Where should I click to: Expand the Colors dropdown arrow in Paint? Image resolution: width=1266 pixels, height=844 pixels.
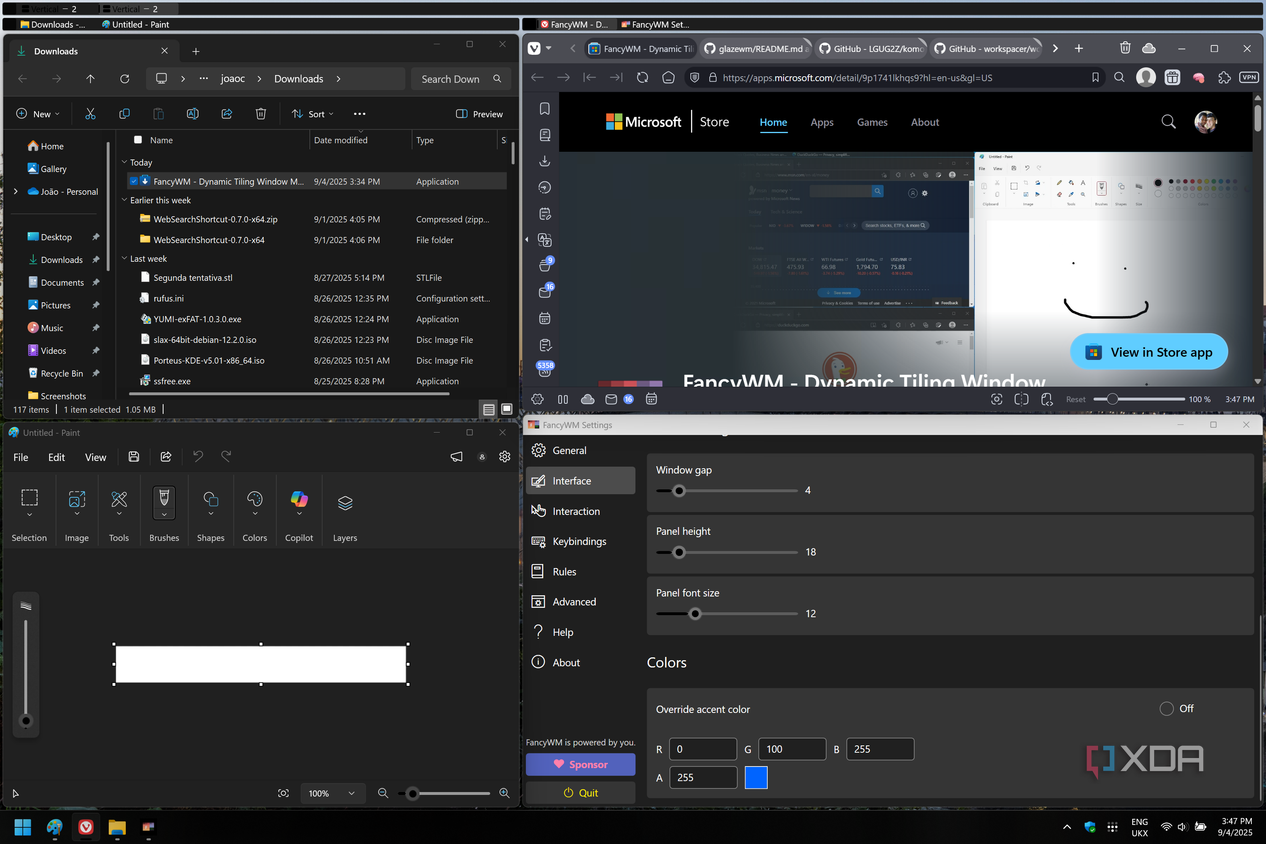tap(255, 516)
